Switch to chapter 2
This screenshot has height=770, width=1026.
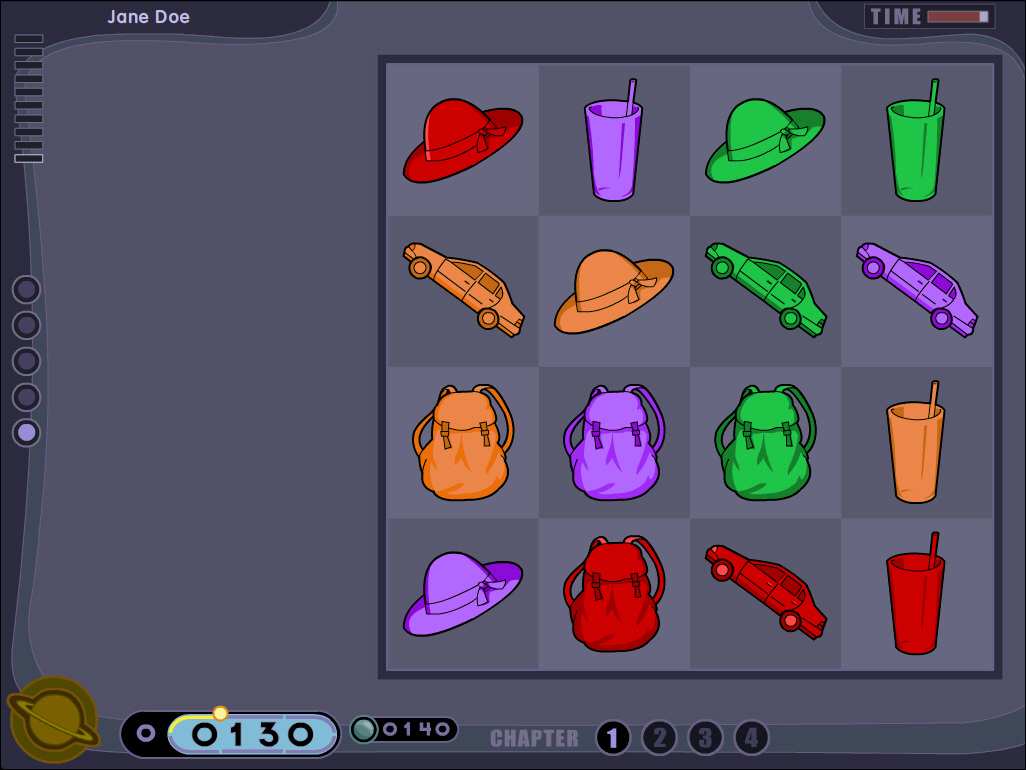point(659,738)
